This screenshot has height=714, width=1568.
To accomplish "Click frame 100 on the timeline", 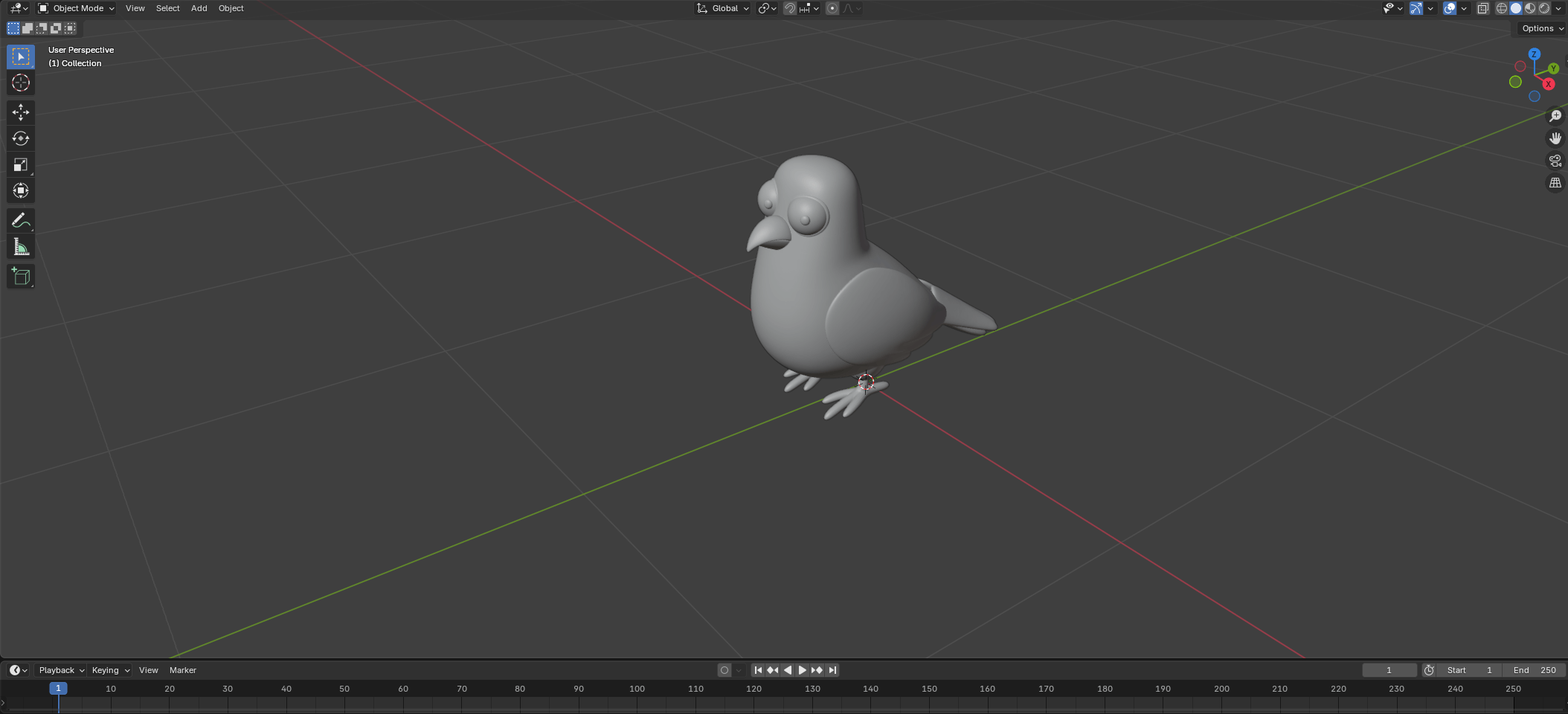I will tap(637, 689).
